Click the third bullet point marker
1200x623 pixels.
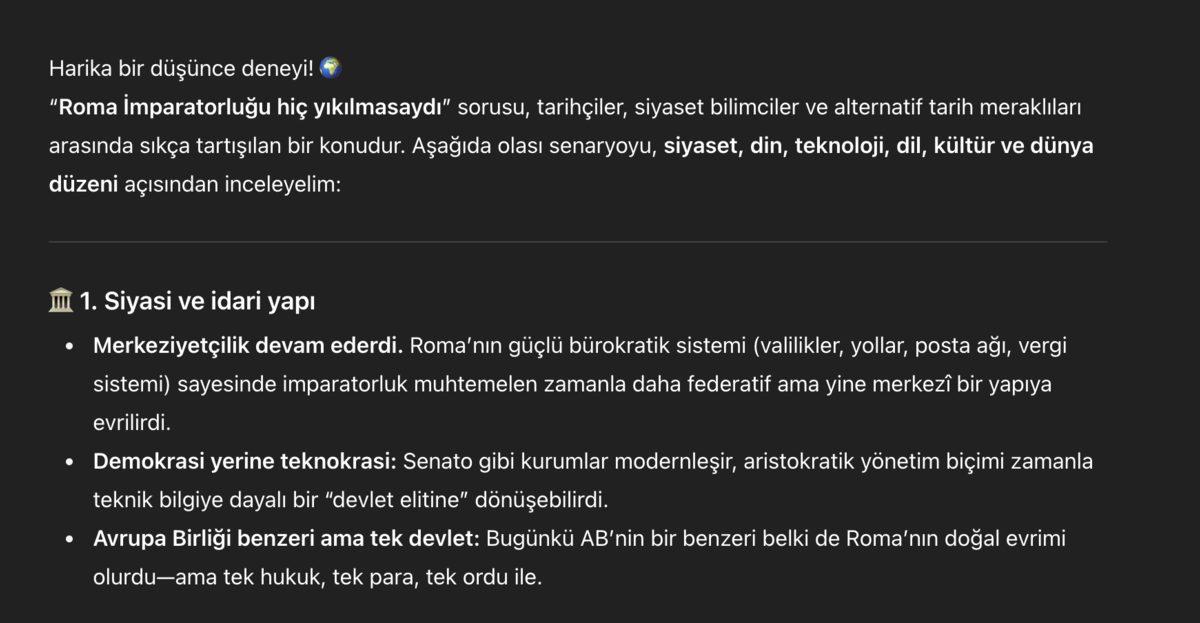point(69,540)
